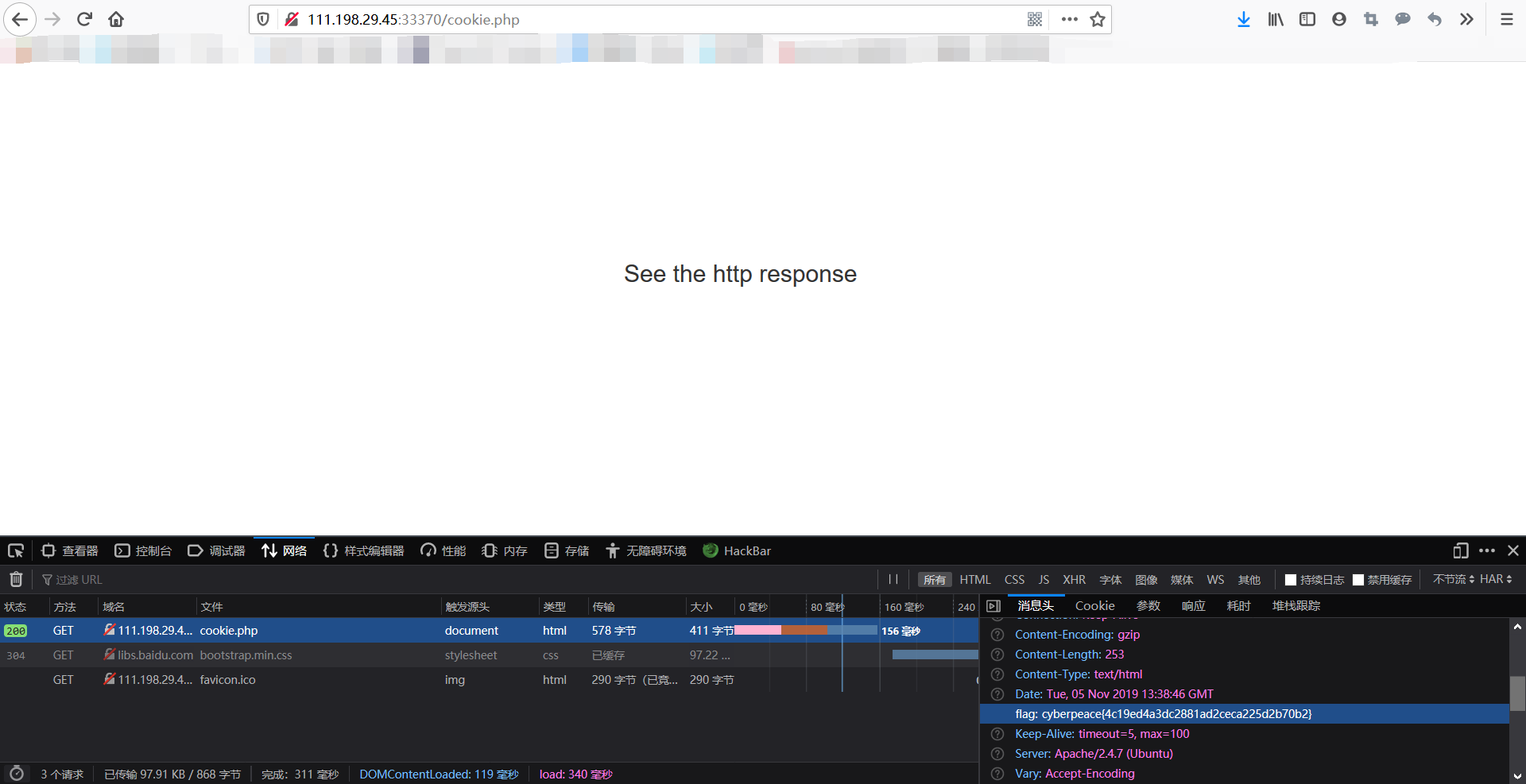Learn more about Content-Encoding header
Screen dimensions: 1526x784
[x=997, y=635]
